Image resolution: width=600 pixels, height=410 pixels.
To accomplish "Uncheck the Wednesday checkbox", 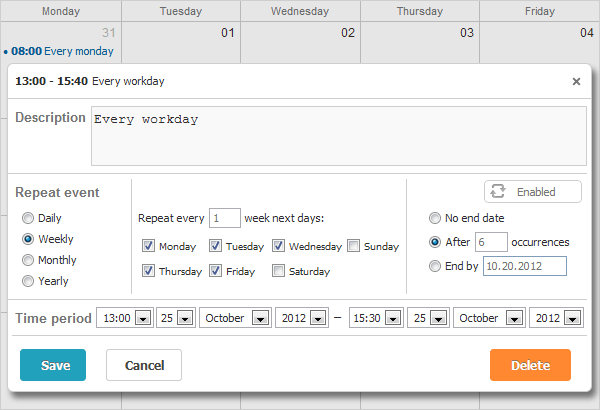I will [278, 246].
